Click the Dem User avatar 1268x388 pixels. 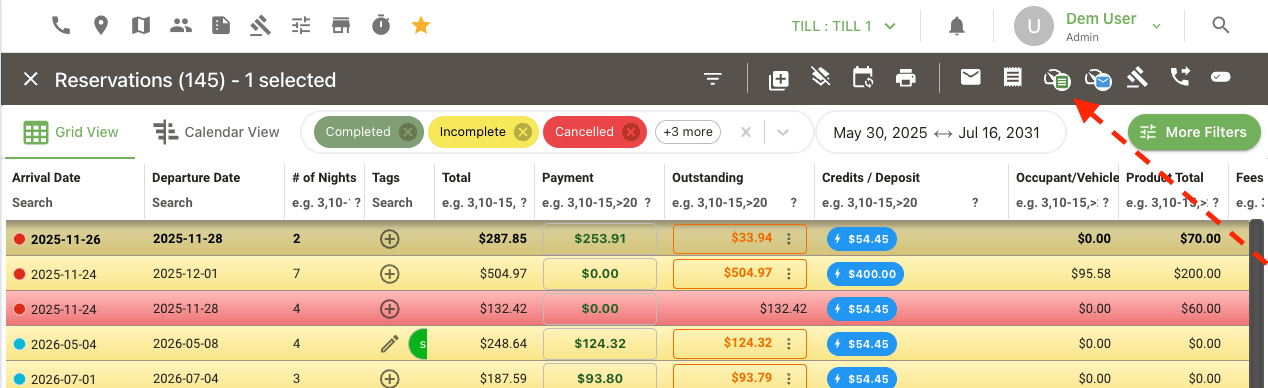click(x=1034, y=26)
